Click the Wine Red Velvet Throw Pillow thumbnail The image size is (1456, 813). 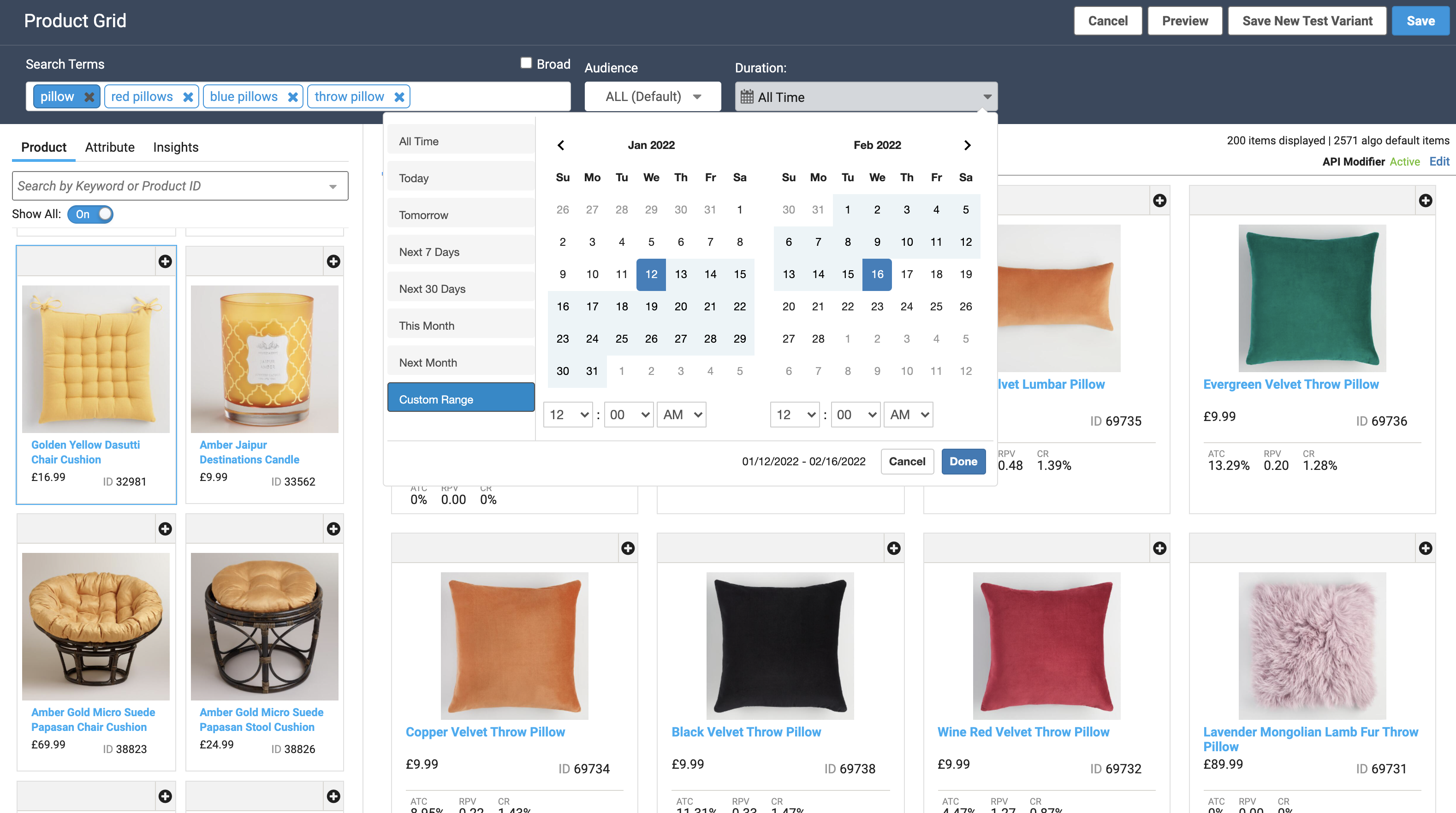pyautogui.click(x=1046, y=645)
